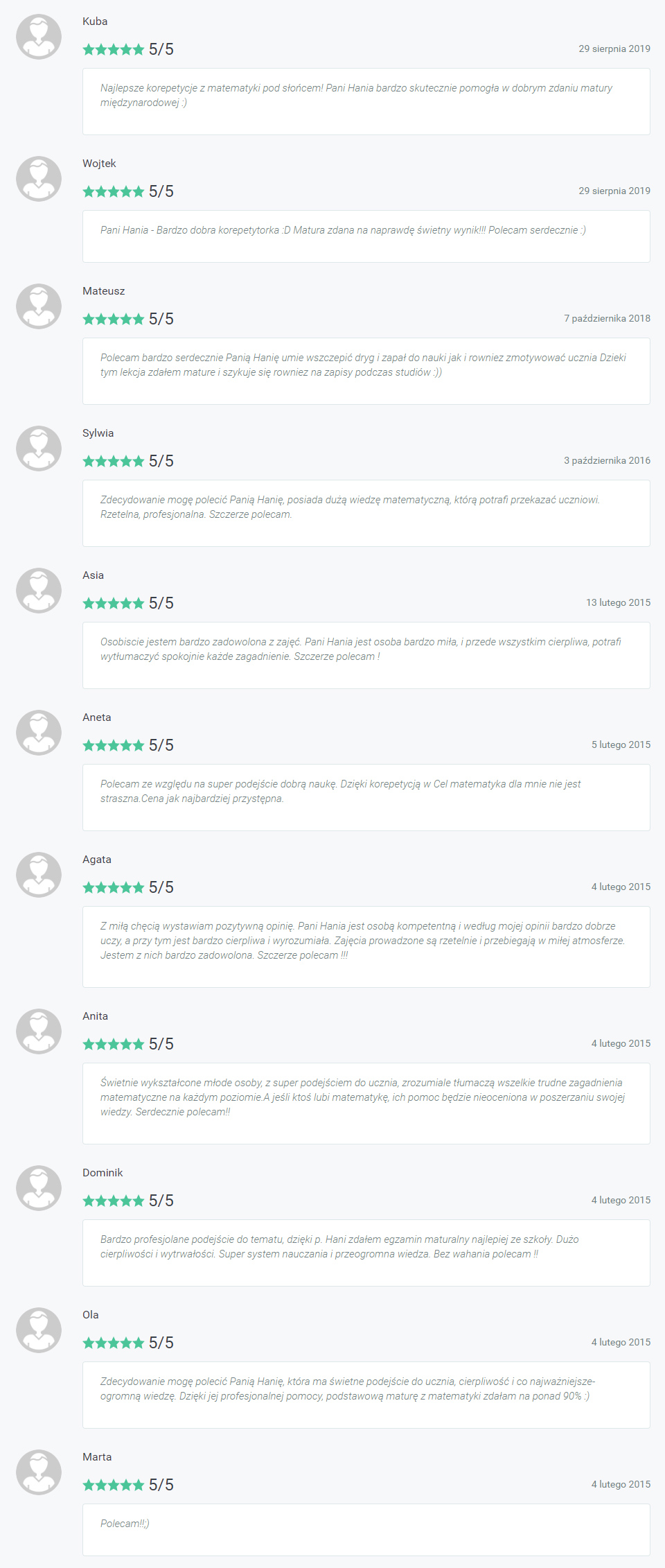The height and width of the screenshot is (1568, 665).
Task: Click Agata's review comment box
Action: point(366,947)
